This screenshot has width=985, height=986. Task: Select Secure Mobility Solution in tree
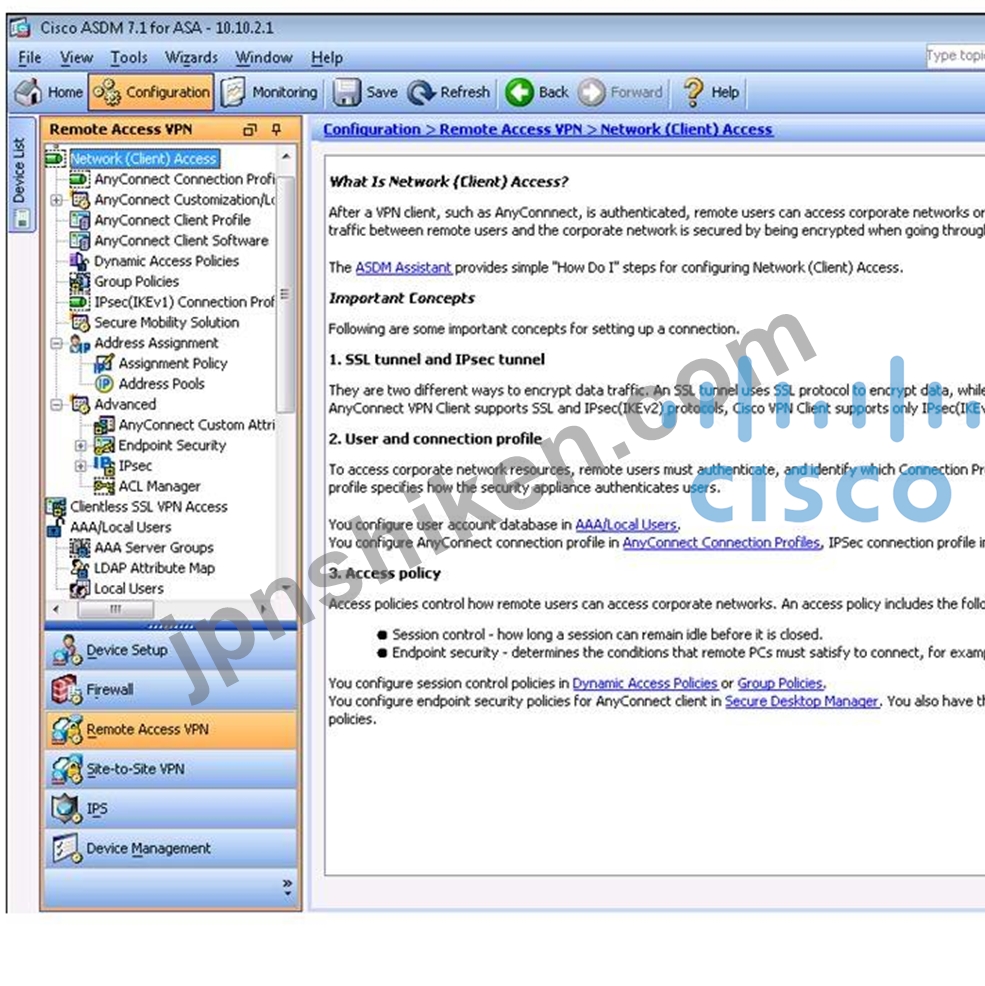pos(167,323)
